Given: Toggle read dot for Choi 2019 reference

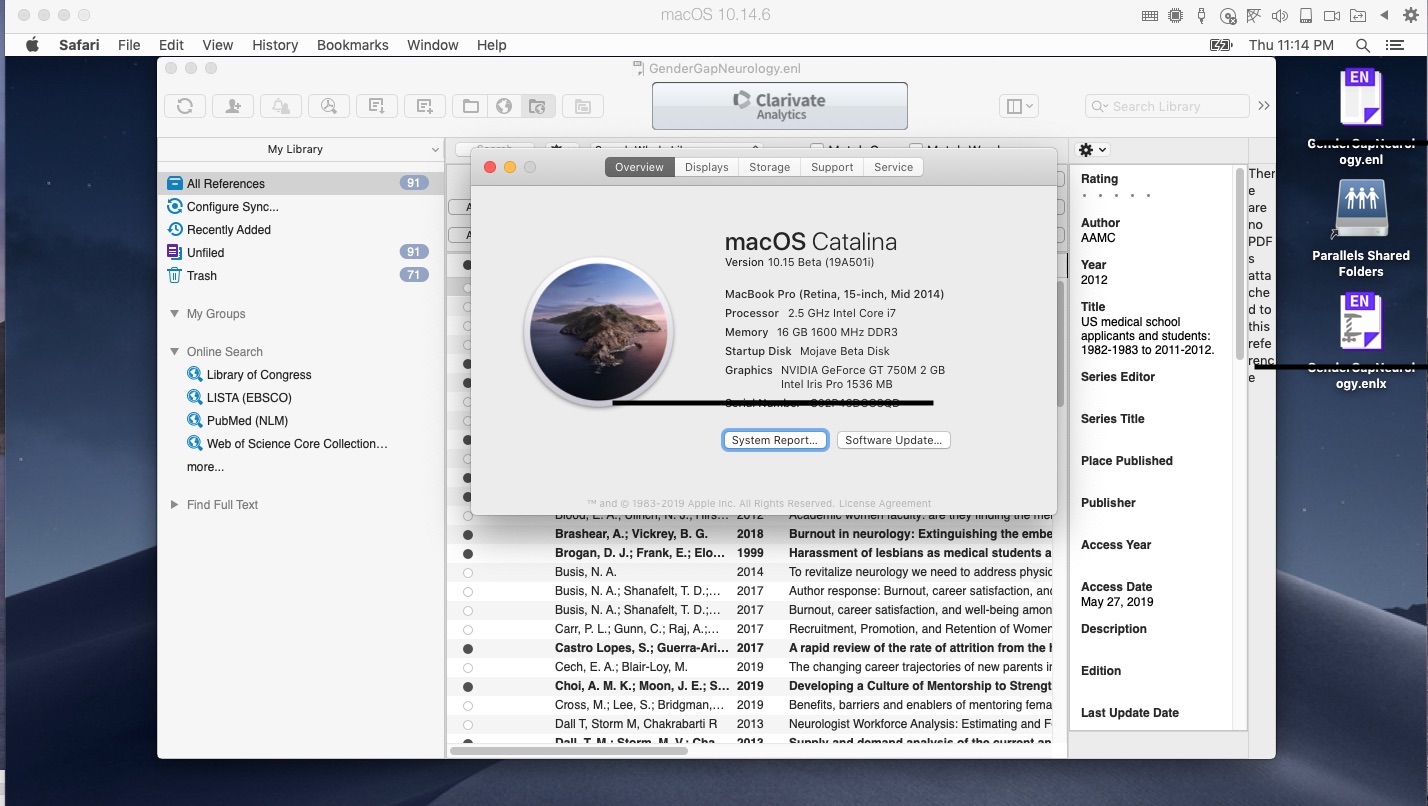Looking at the screenshot, I should coord(468,686).
